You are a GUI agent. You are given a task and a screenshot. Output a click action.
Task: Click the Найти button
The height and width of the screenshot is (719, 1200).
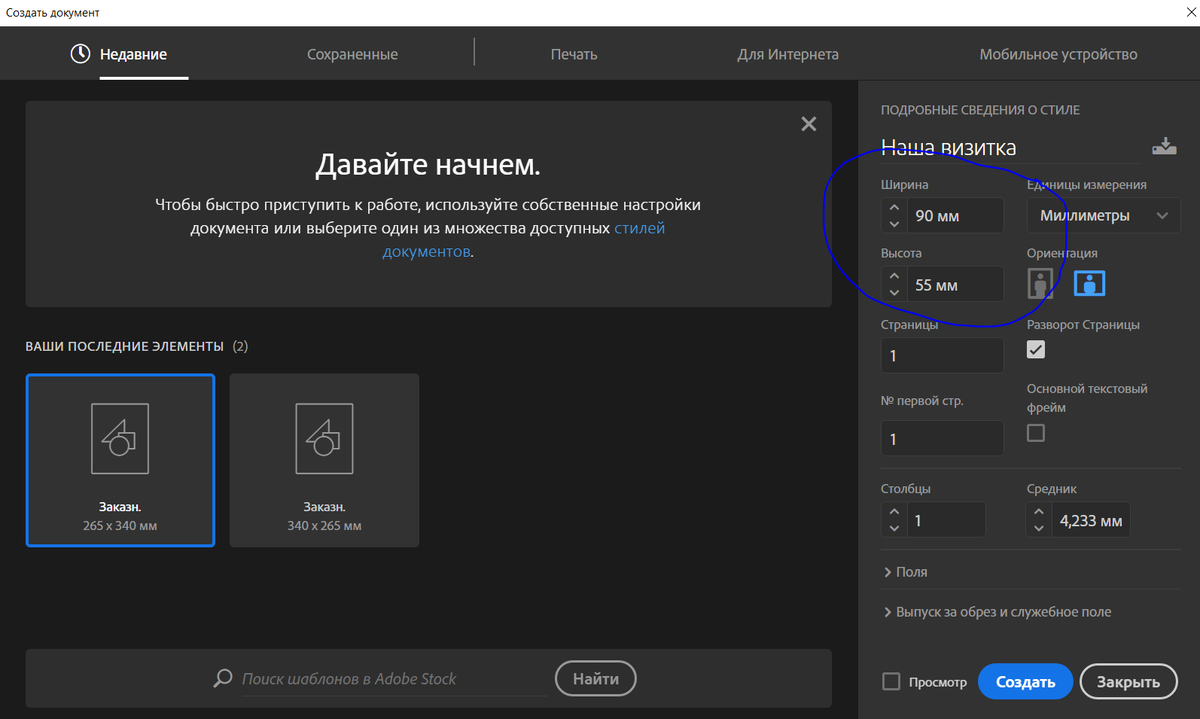pyautogui.click(x=596, y=678)
